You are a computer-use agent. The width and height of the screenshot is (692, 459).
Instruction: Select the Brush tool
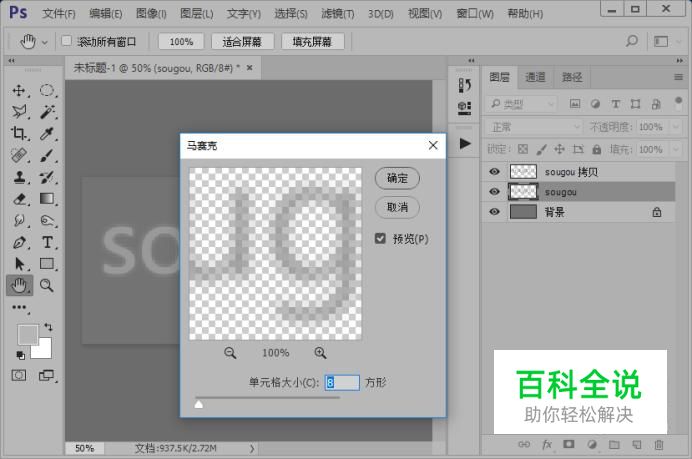pos(47,155)
